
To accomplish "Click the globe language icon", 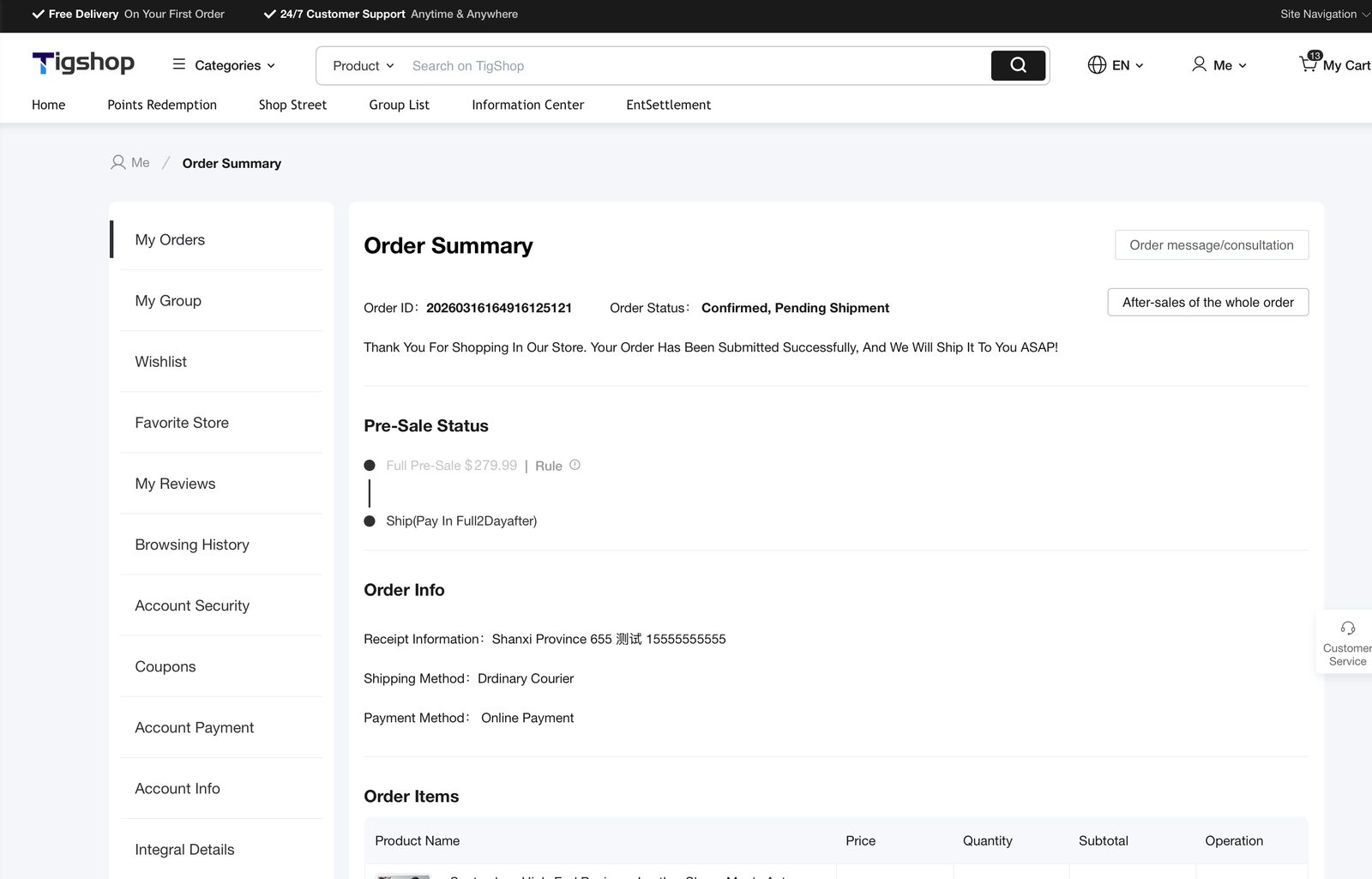I will (1097, 65).
